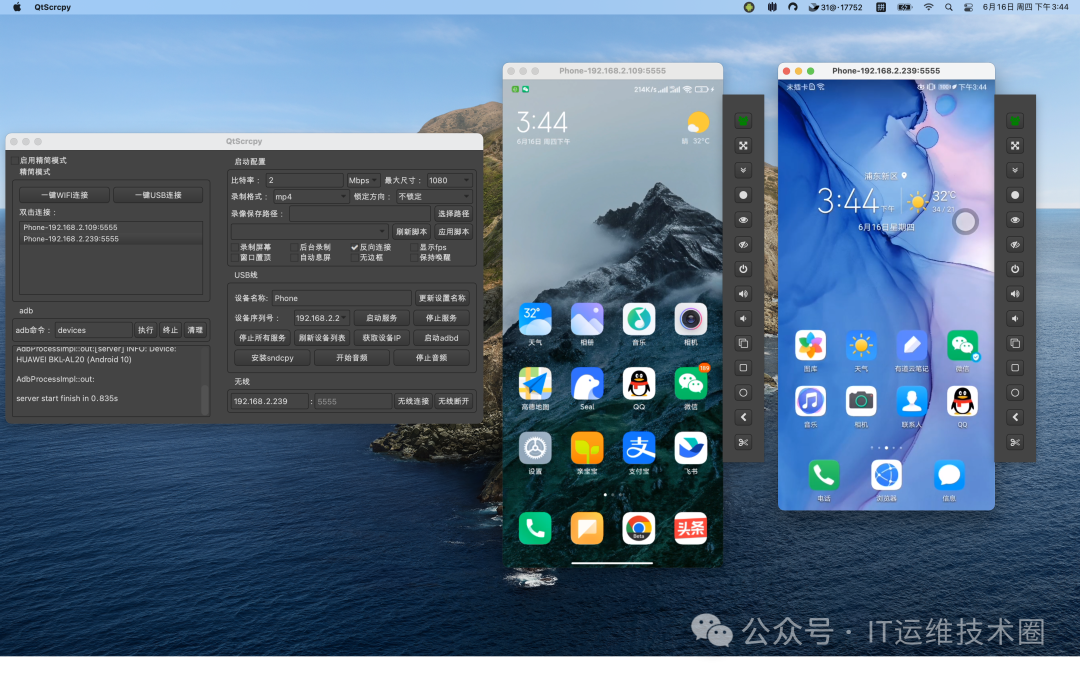Click expand-notification chevron icon in 192.168.2.109 toolbar
Image resolution: width=1080 pixels, height=675 pixels.
pyautogui.click(x=743, y=170)
